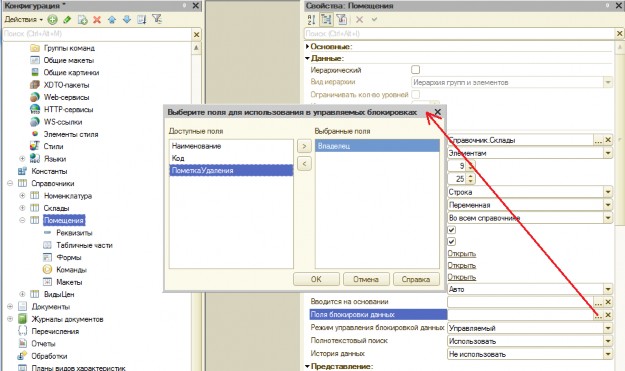This screenshot has height=371, width=625.
Task: Open the Переменная dropdown
Action: 607,205
